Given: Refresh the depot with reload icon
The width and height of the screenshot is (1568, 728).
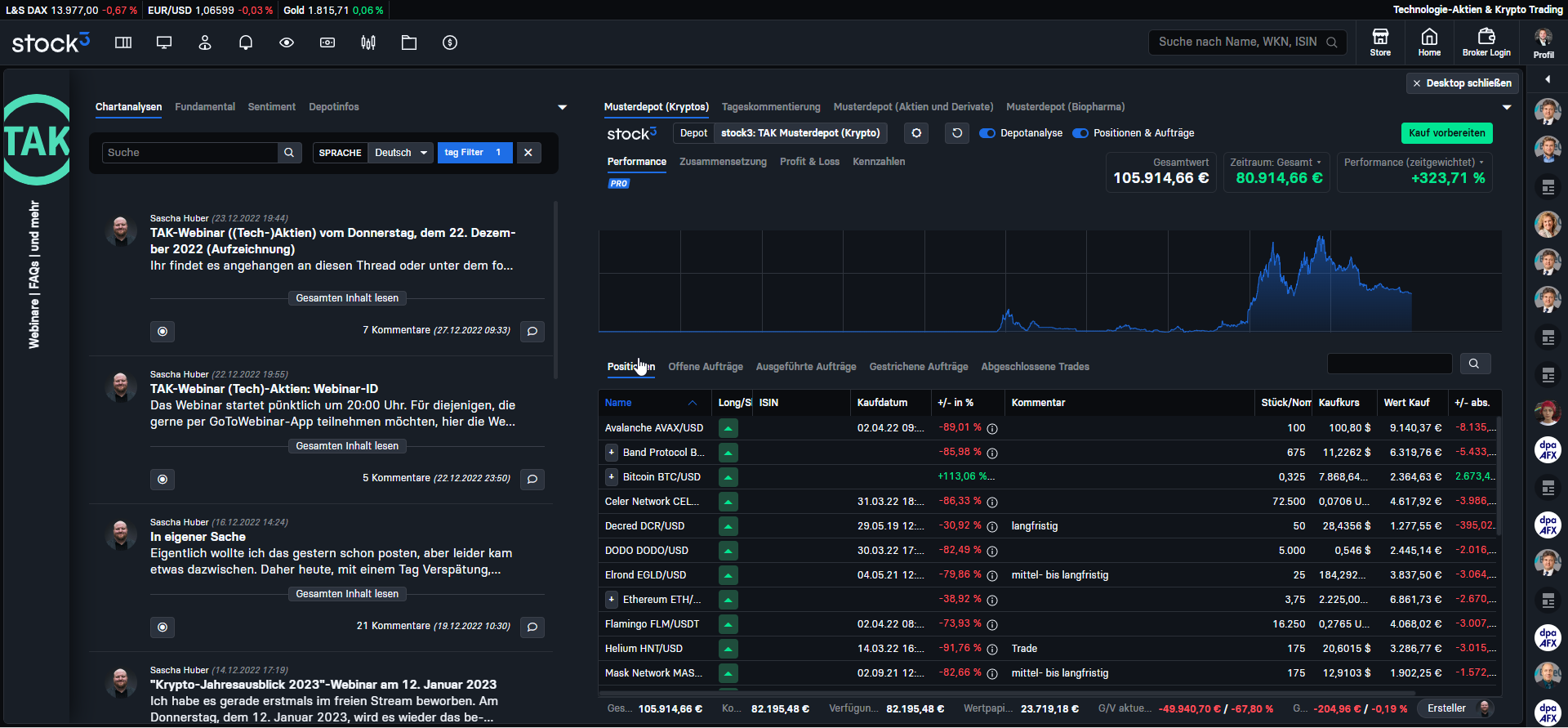Looking at the screenshot, I should (957, 133).
